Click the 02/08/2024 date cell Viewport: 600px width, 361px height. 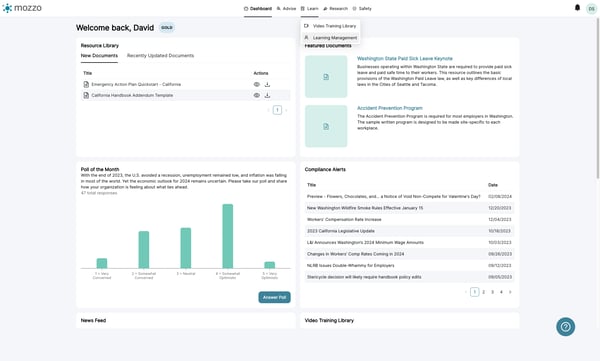tap(500, 196)
